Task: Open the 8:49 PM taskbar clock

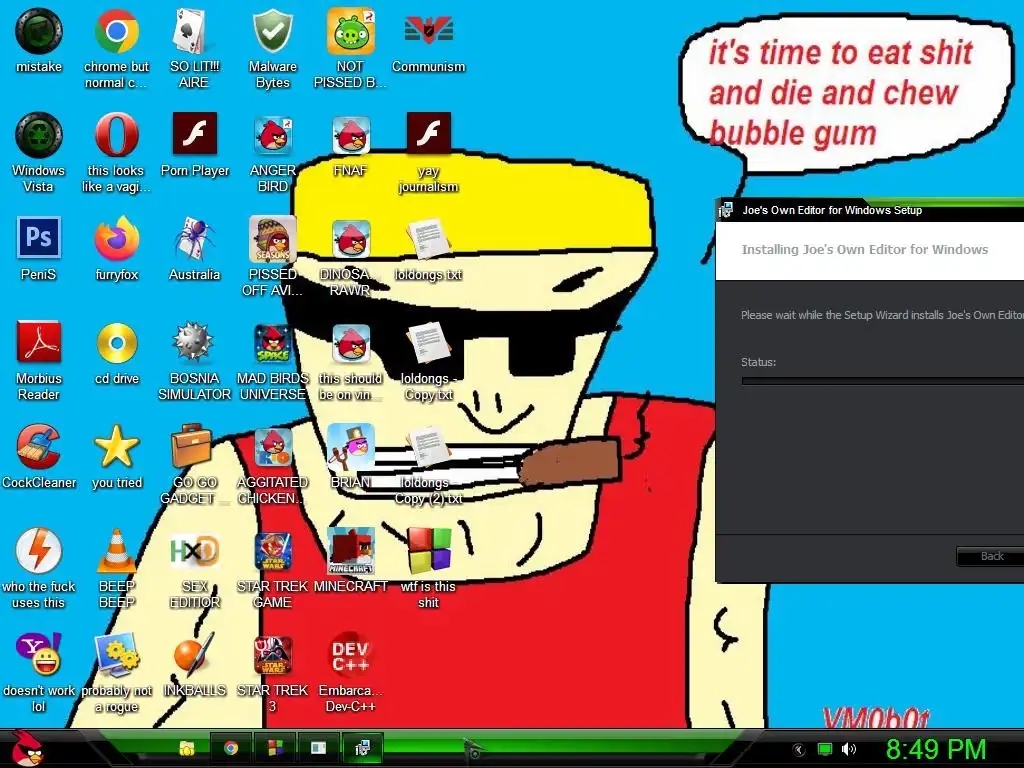Action: click(x=936, y=749)
